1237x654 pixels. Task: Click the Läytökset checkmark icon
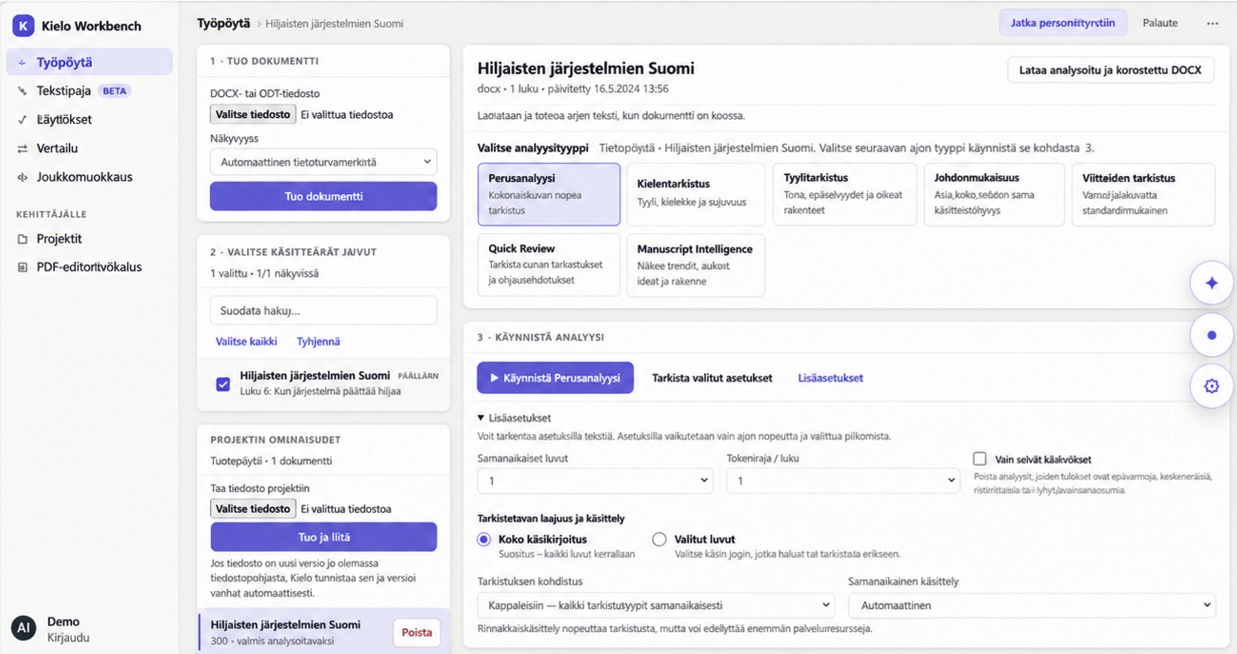pos(23,120)
